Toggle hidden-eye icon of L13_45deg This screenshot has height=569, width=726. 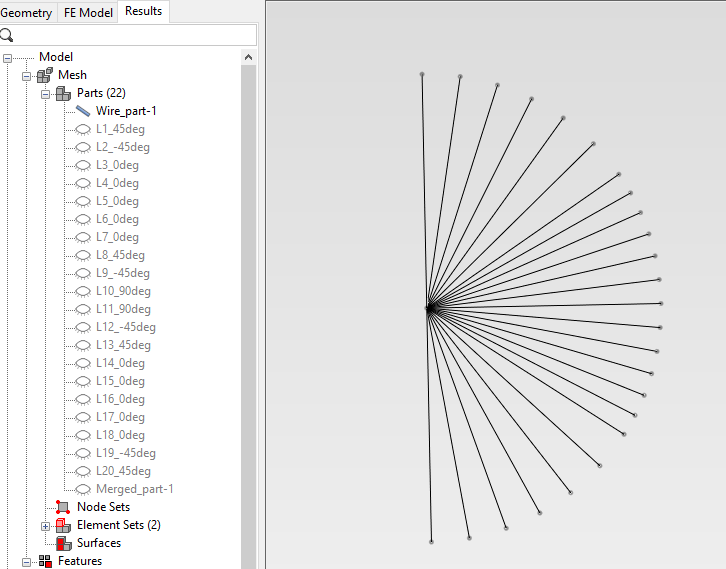point(83,345)
